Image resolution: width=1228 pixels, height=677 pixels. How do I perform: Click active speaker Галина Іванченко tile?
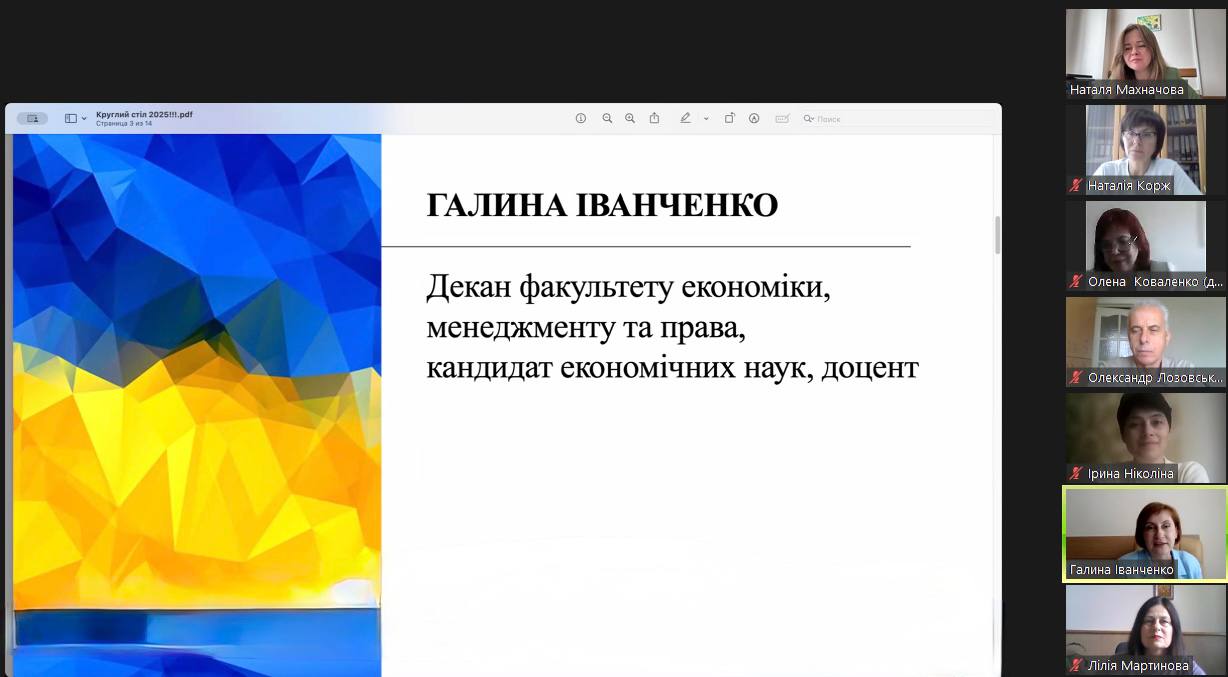click(x=1145, y=533)
